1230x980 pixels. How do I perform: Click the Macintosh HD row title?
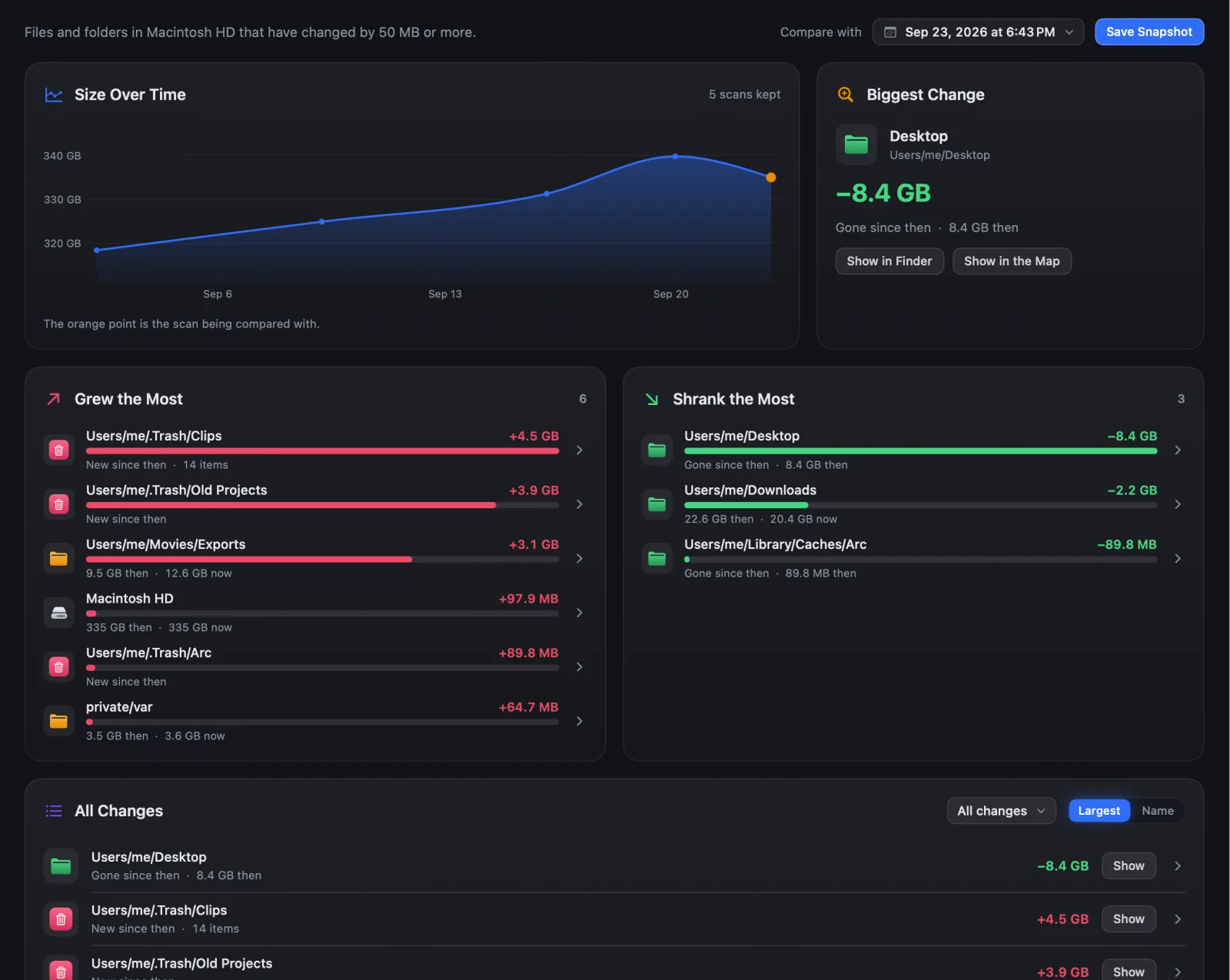(130, 599)
